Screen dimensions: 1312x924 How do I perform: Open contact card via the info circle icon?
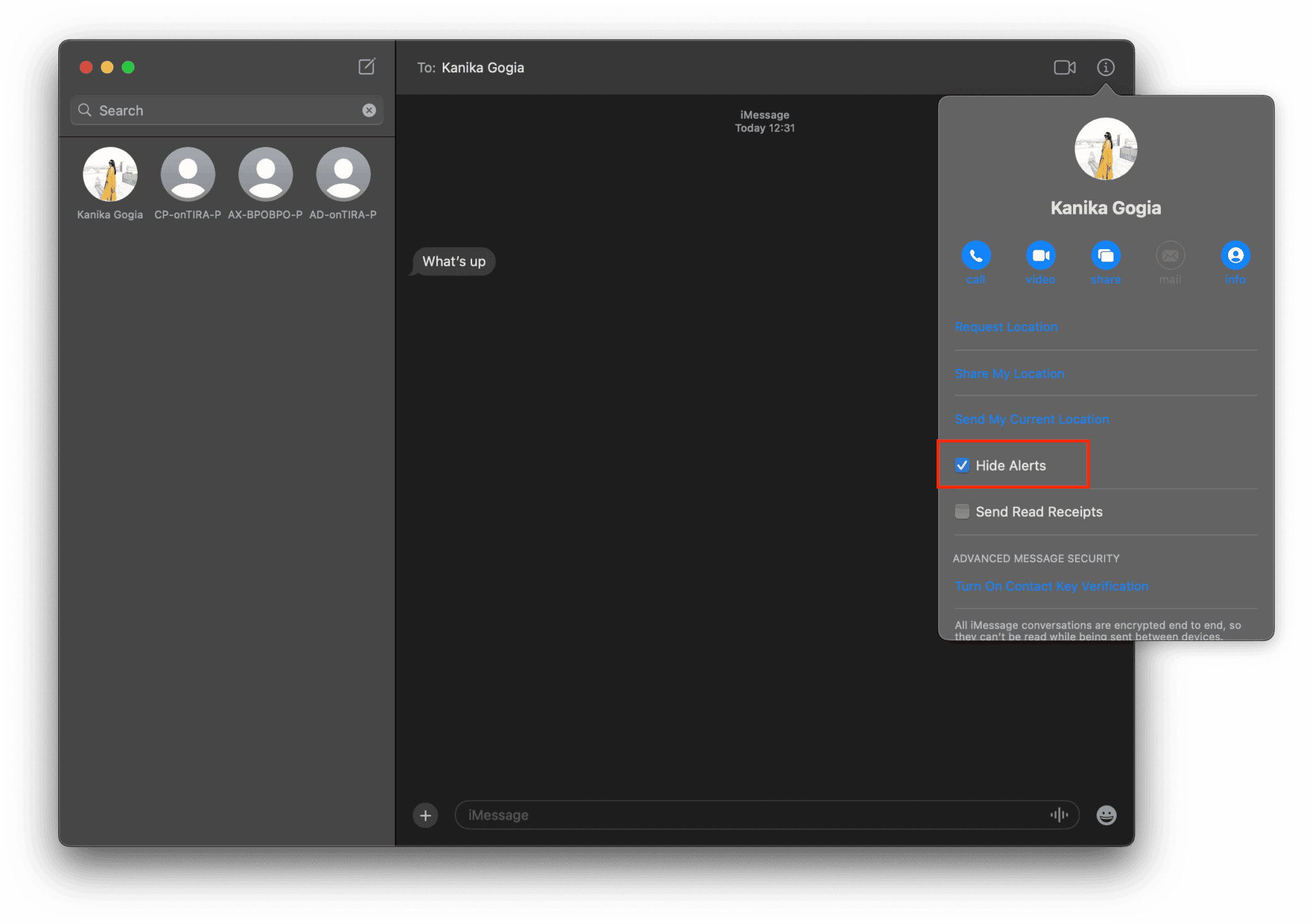1234,255
